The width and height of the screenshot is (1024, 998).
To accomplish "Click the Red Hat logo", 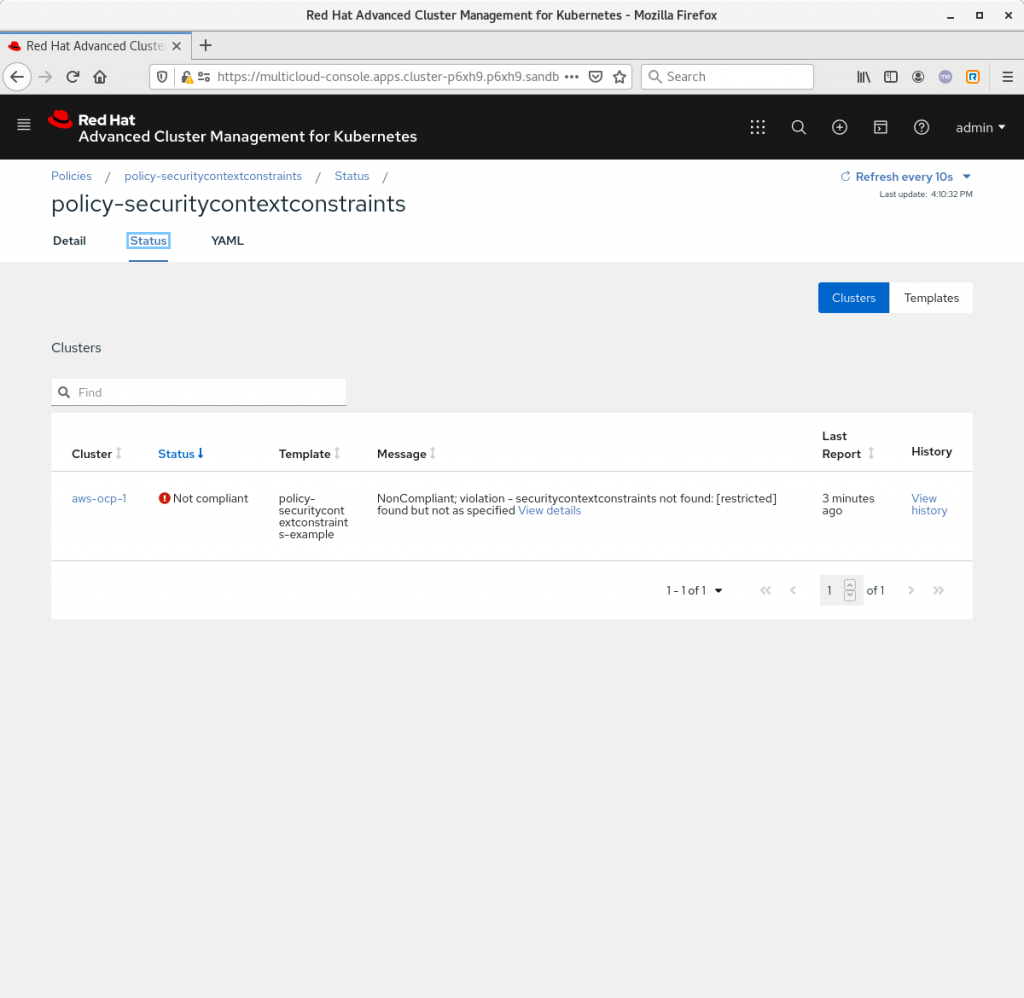I will tap(232, 127).
